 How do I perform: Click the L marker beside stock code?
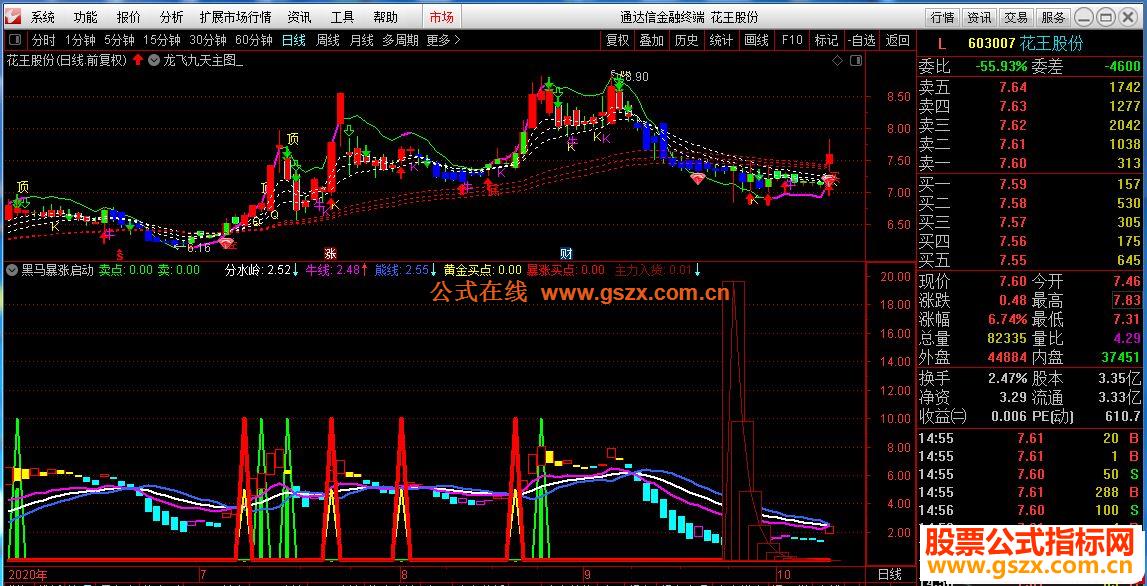pyautogui.click(x=941, y=44)
